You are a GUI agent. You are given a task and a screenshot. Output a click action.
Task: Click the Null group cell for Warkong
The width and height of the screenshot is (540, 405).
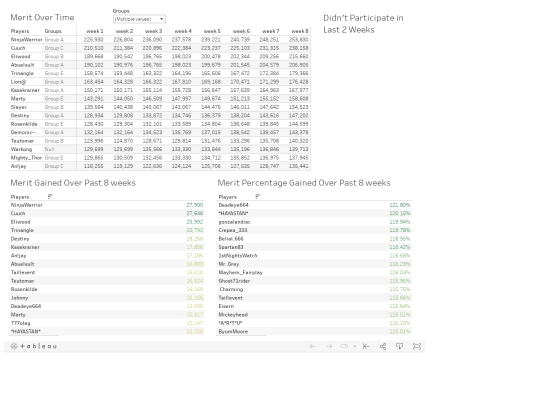49,149
